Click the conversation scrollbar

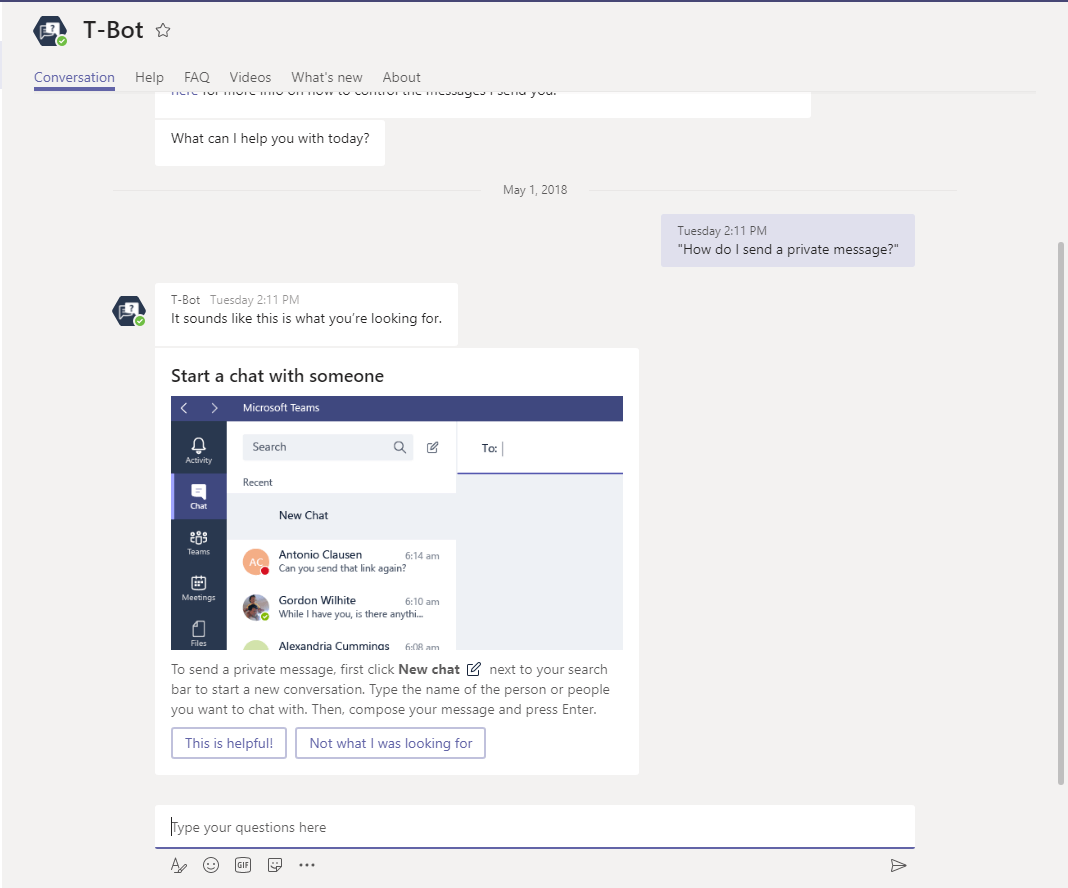pos(1061,512)
